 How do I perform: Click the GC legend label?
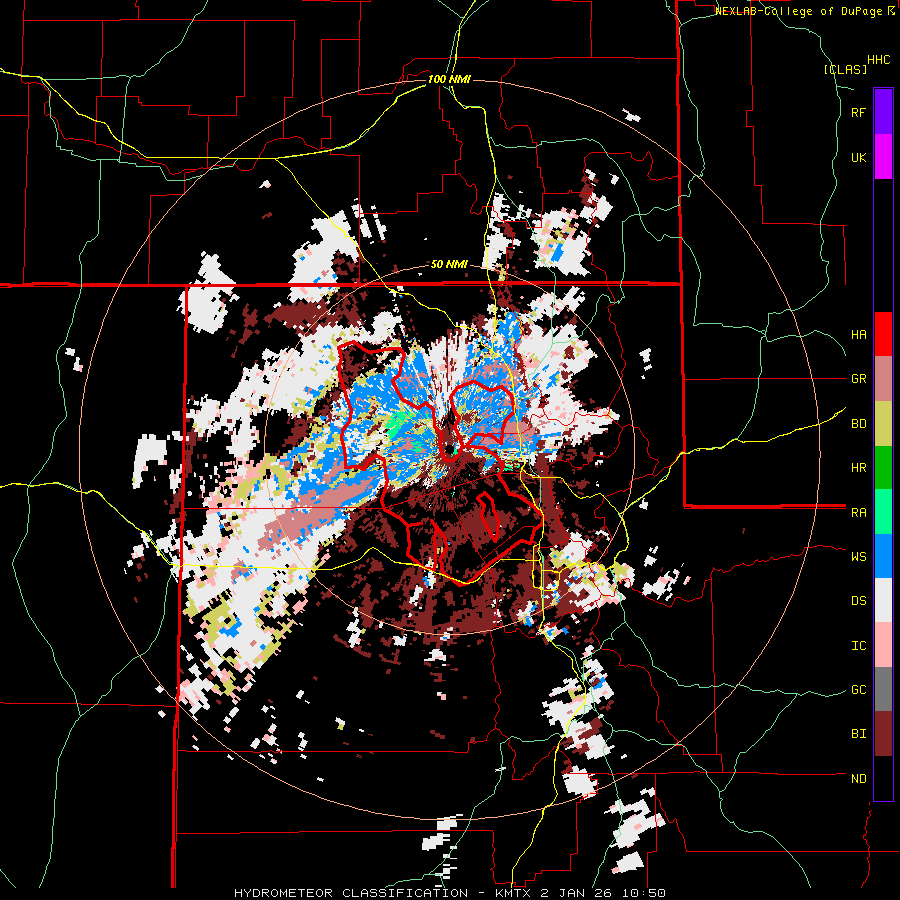(x=858, y=690)
